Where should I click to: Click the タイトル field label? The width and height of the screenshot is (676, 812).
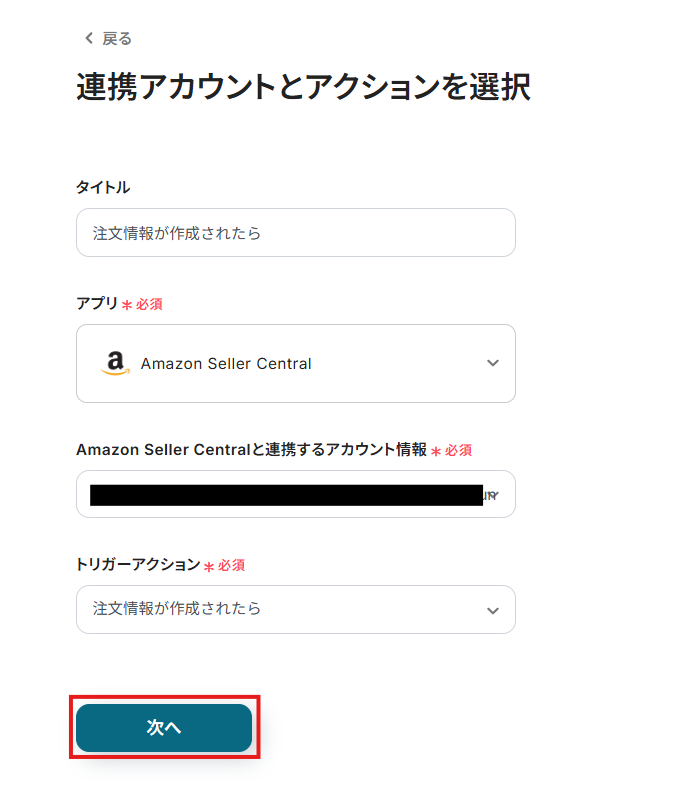(103, 186)
